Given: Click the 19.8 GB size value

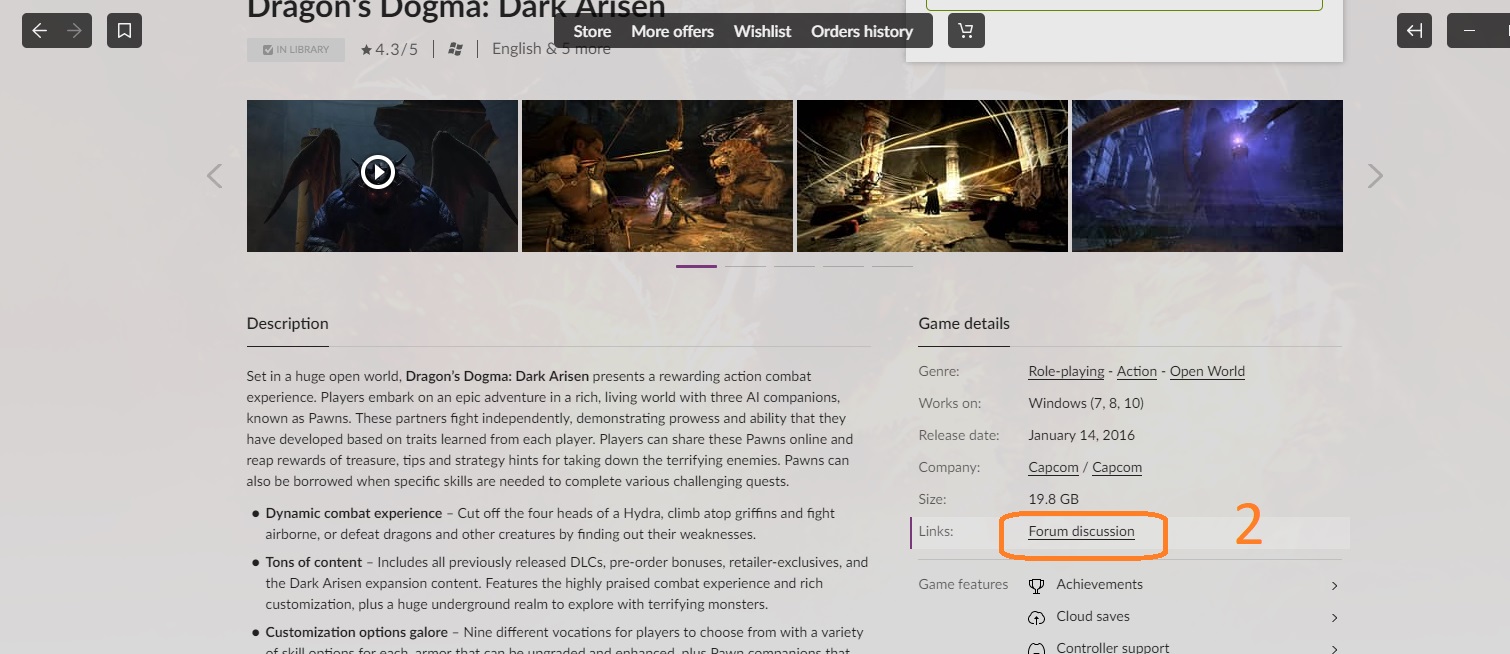Looking at the screenshot, I should (1053, 500).
